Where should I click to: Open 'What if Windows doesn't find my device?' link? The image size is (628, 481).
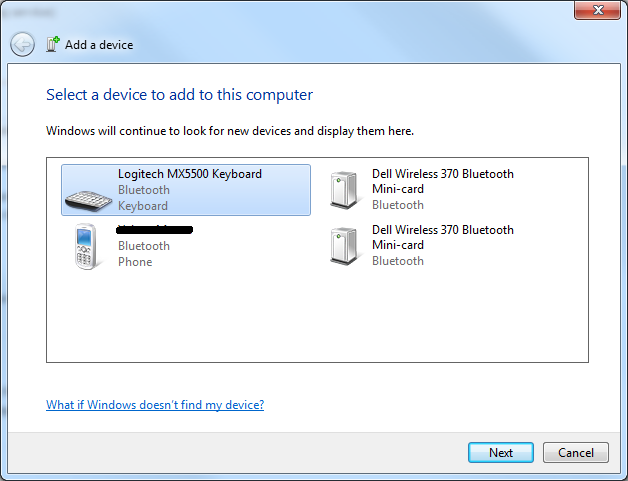click(155, 405)
